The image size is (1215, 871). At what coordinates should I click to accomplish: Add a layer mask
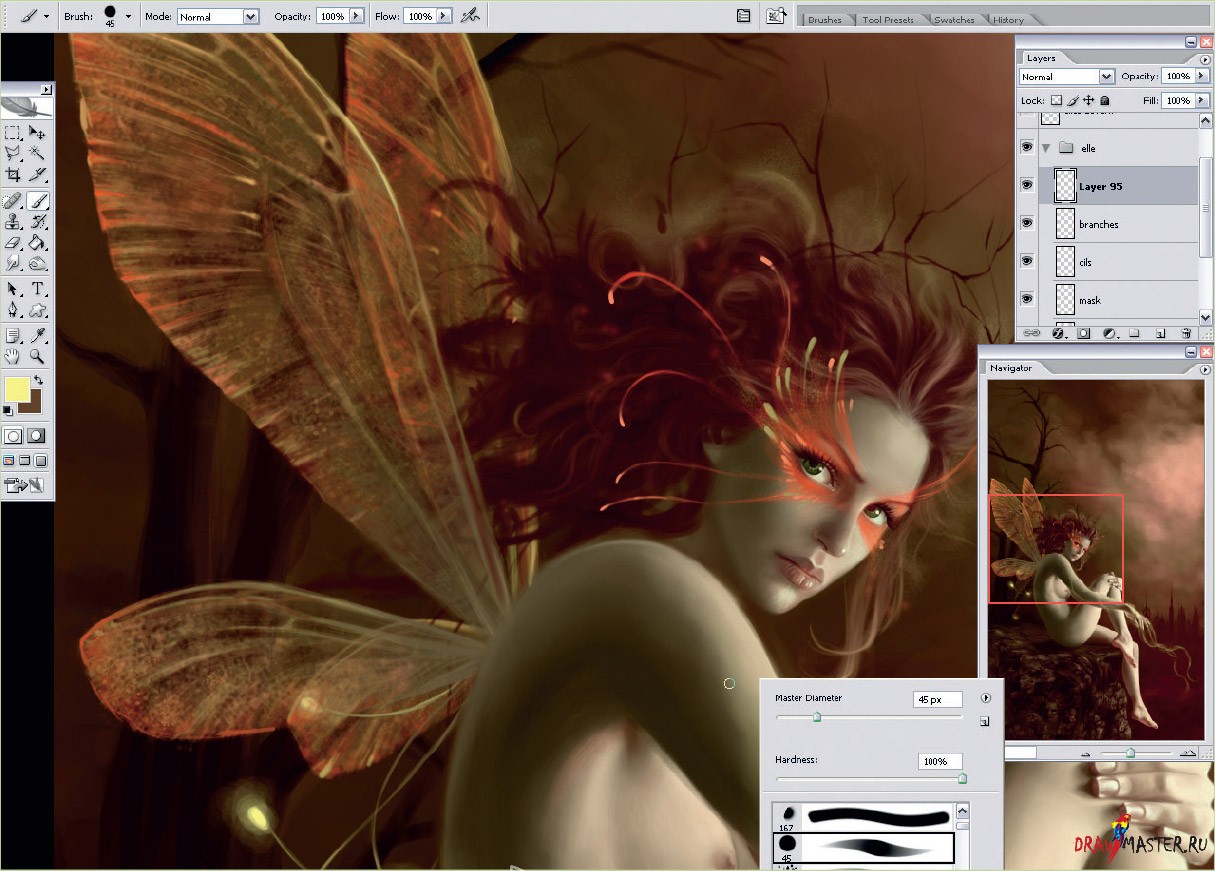pyautogui.click(x=1082, y=333)
